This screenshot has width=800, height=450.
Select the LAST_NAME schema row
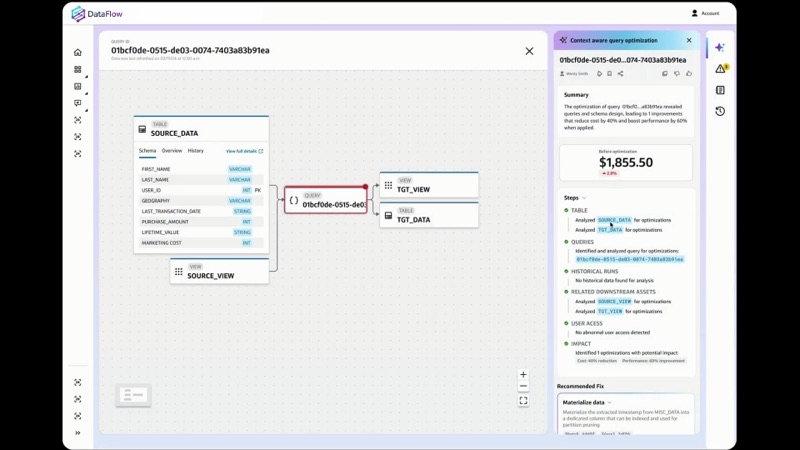click(x=202, y=180)
